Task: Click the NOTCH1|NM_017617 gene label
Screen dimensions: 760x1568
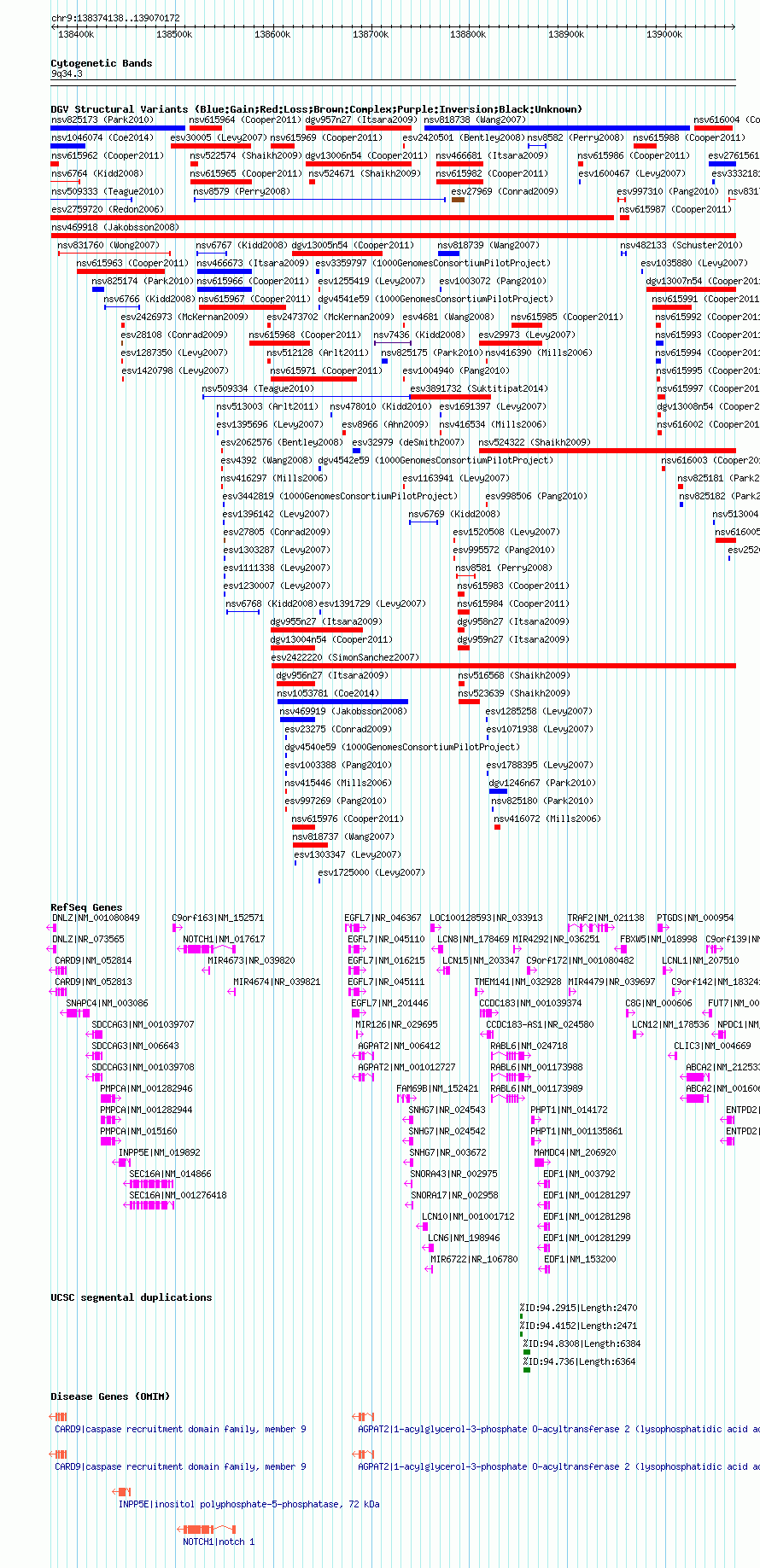Action: (224, 939)
